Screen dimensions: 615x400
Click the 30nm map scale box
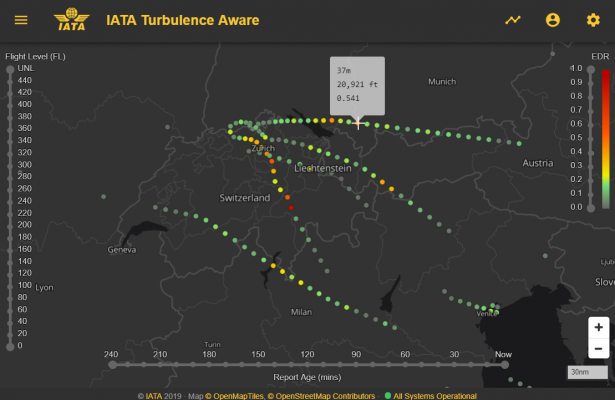(x=580, y=373)
